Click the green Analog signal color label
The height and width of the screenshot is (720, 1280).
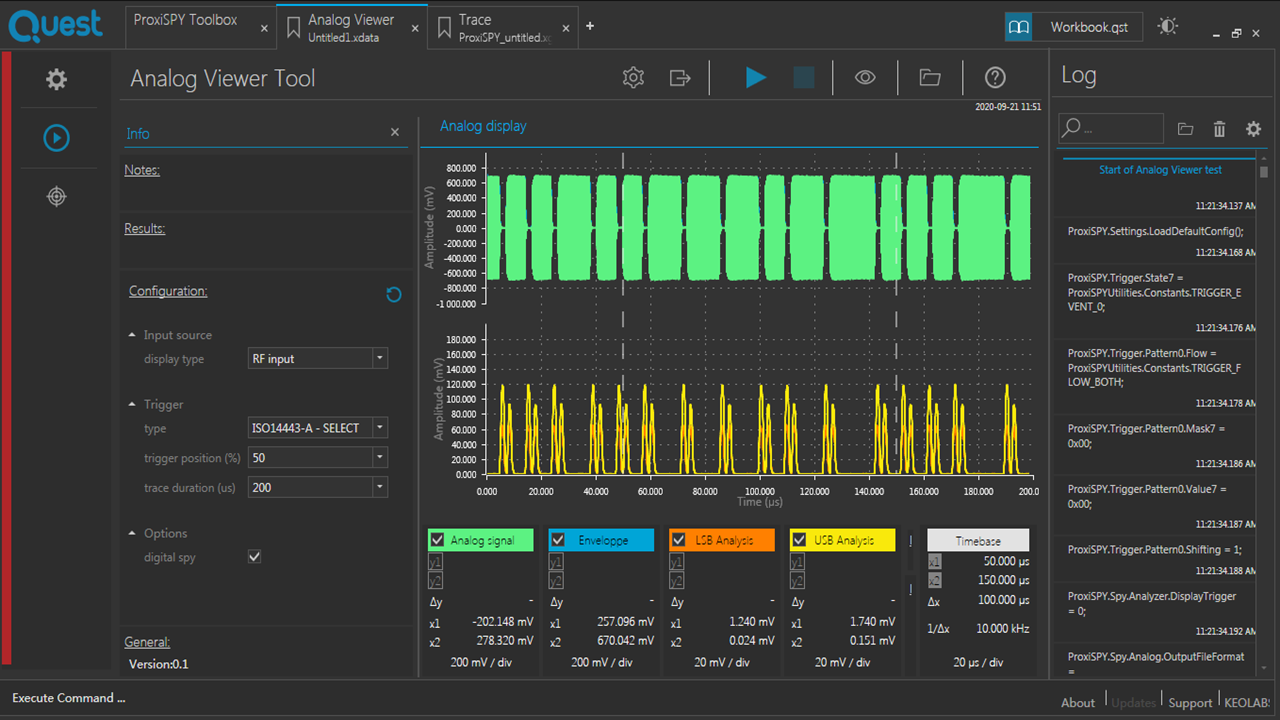[482, 540]
